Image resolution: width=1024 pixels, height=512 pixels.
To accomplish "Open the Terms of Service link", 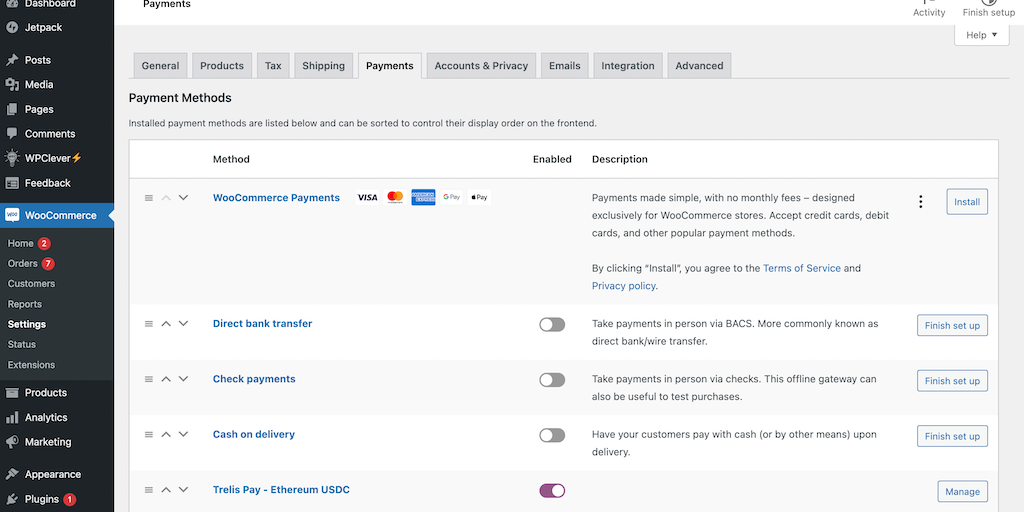I will click(801, 268).
